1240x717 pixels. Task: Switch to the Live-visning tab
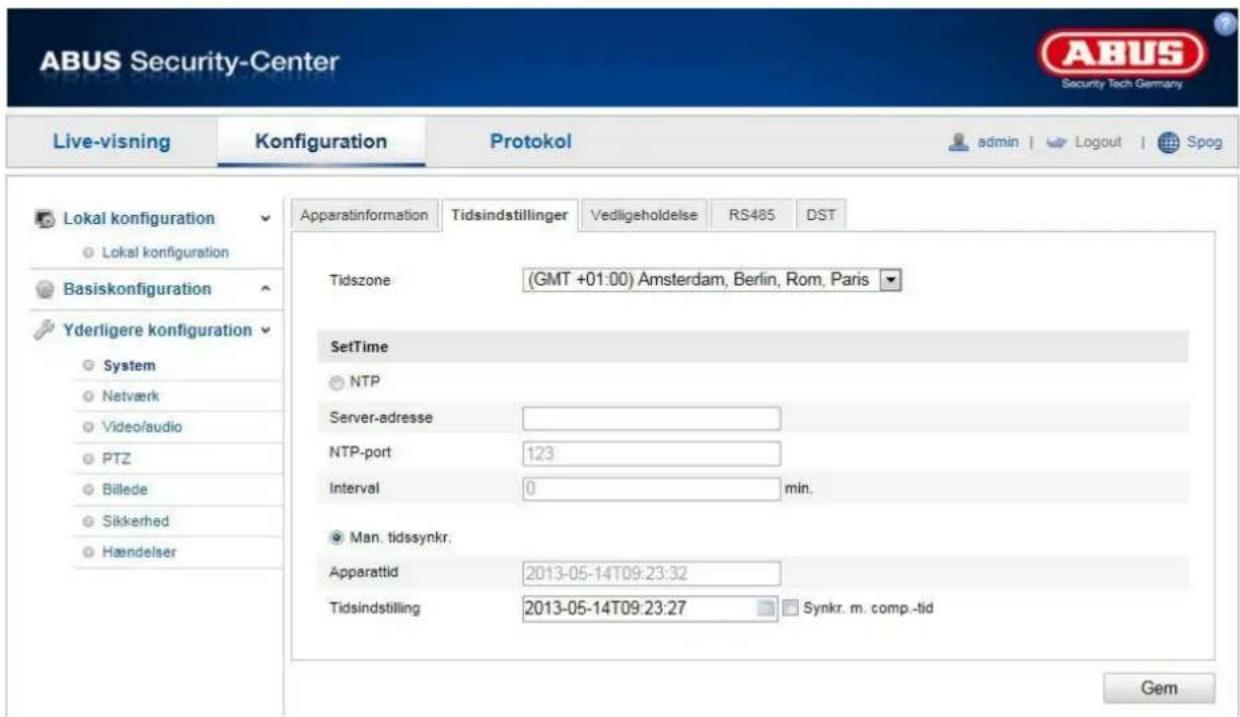110,142
